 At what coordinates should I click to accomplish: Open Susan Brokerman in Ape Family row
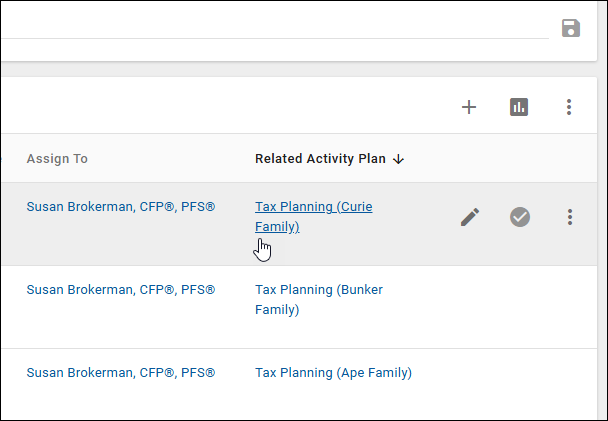click(120, 373)
